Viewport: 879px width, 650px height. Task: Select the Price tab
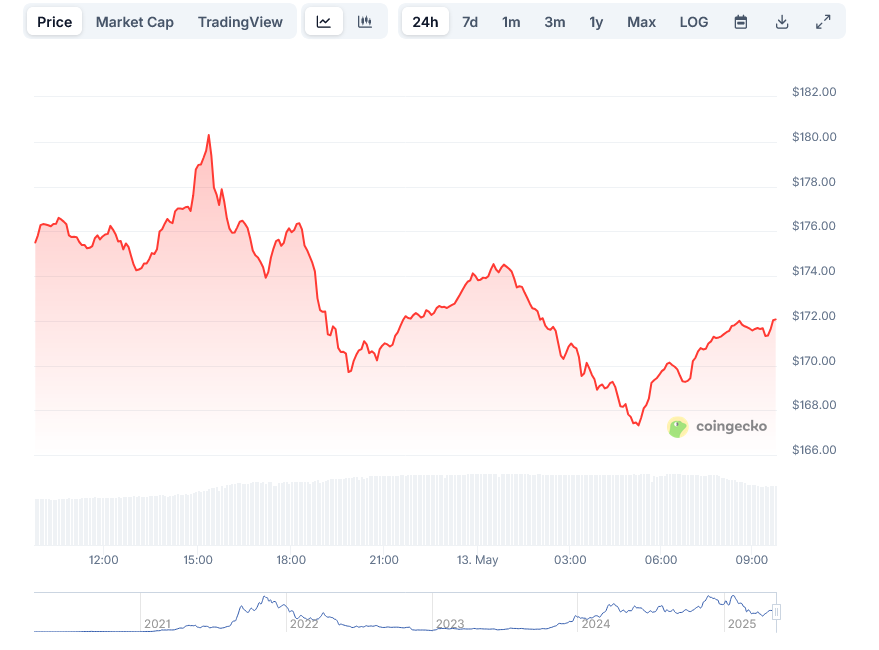55,22
